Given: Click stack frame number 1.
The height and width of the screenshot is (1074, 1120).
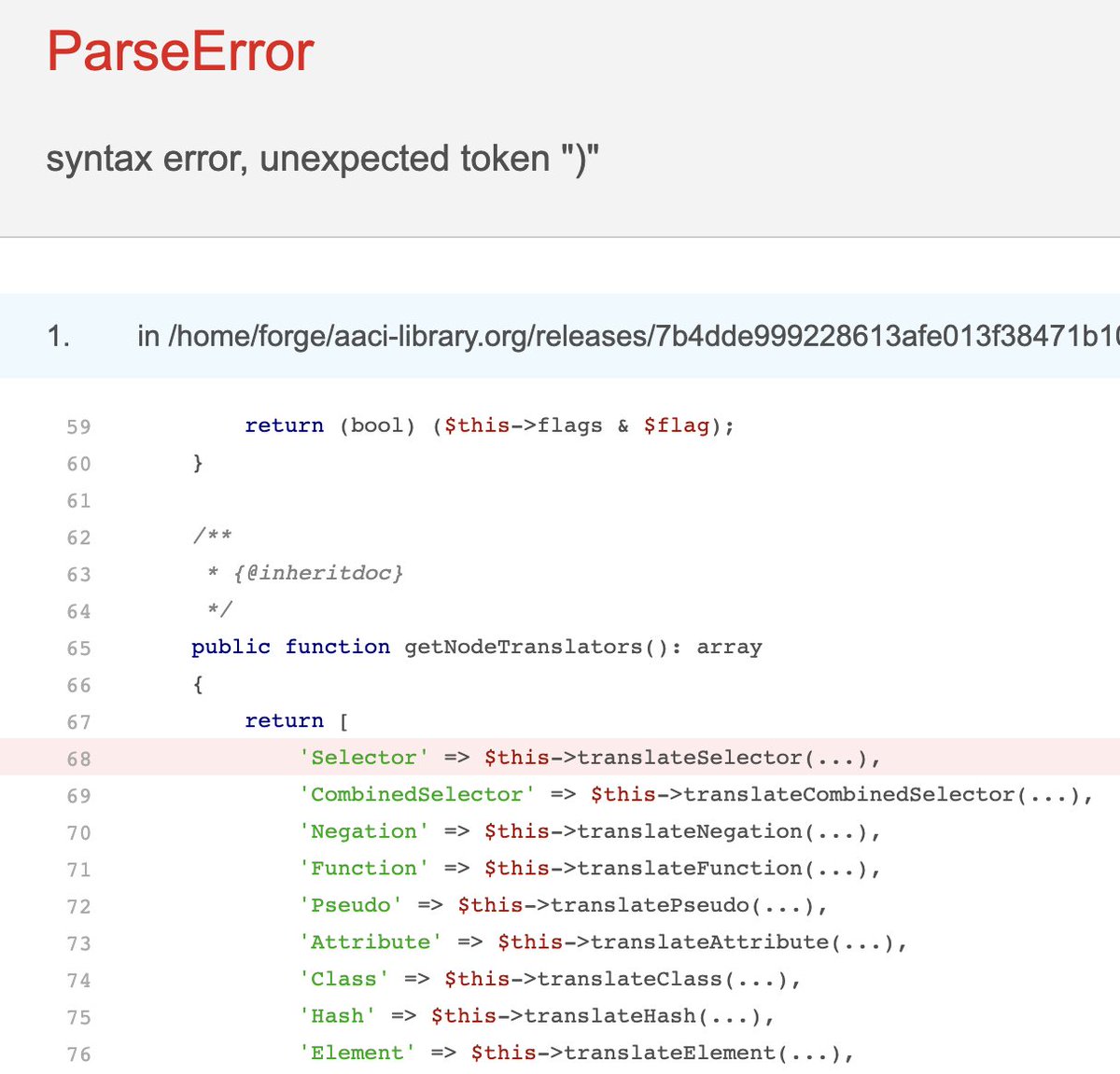Looking at the screenshot, I should tap(59, 336).
